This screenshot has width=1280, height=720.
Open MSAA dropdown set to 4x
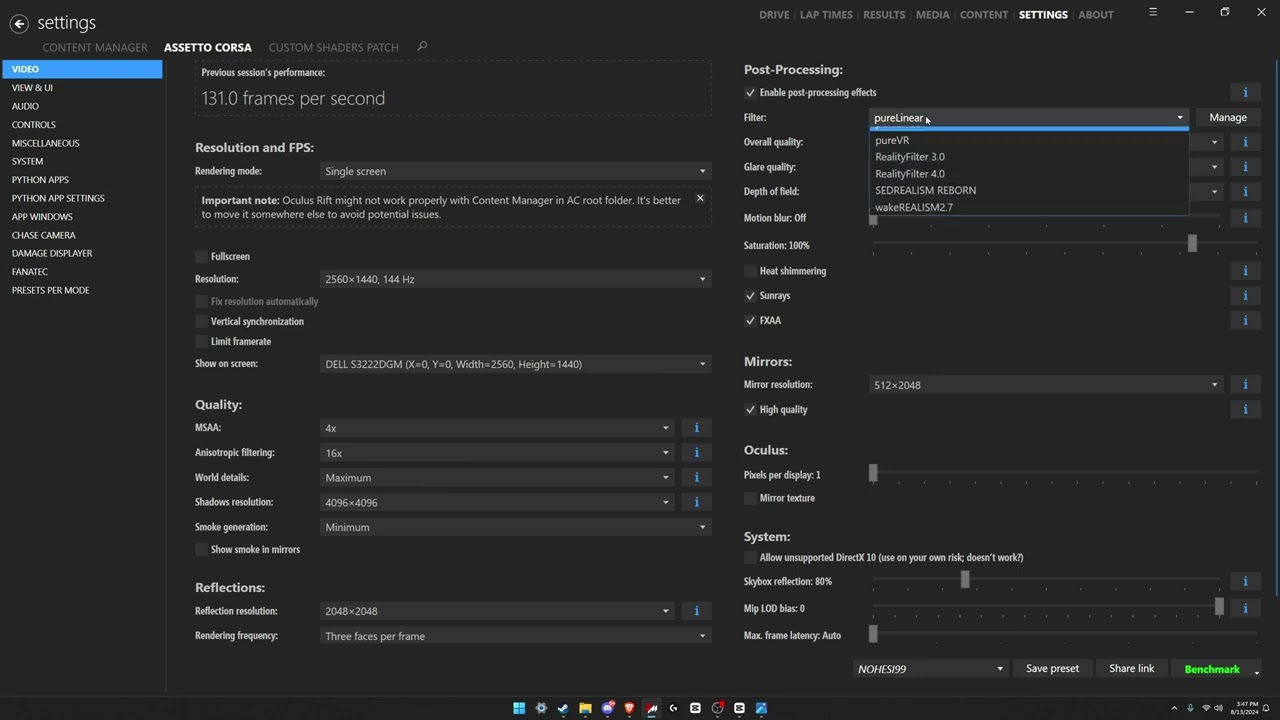pyautogui.click(x=497, y=428)
